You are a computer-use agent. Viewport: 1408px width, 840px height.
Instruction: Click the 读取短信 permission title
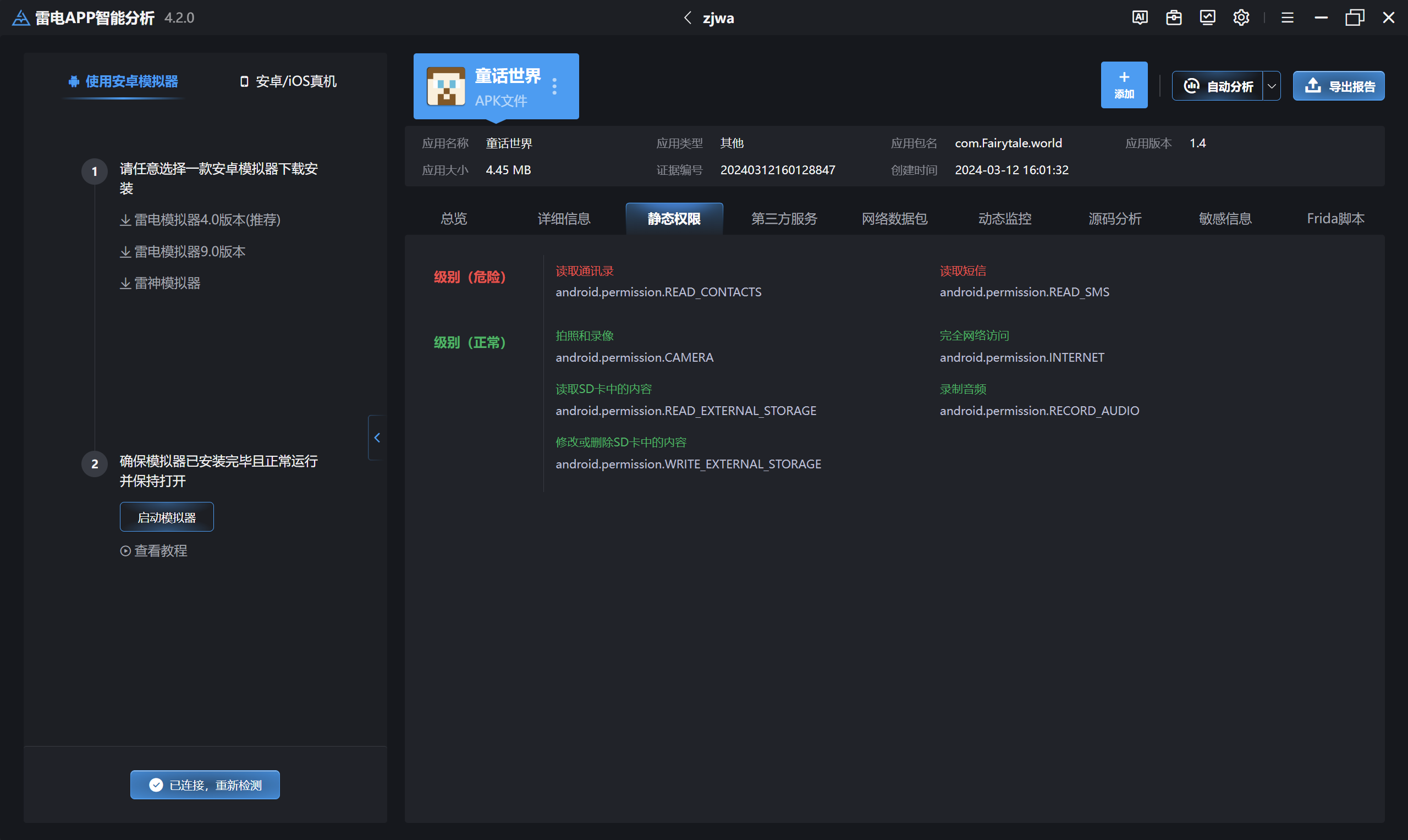point(963,271)
